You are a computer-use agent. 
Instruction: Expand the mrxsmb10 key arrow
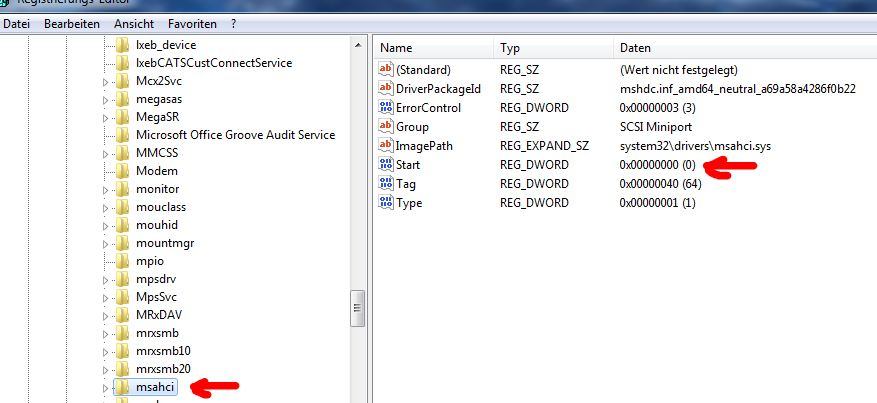[x=105, y=351]
